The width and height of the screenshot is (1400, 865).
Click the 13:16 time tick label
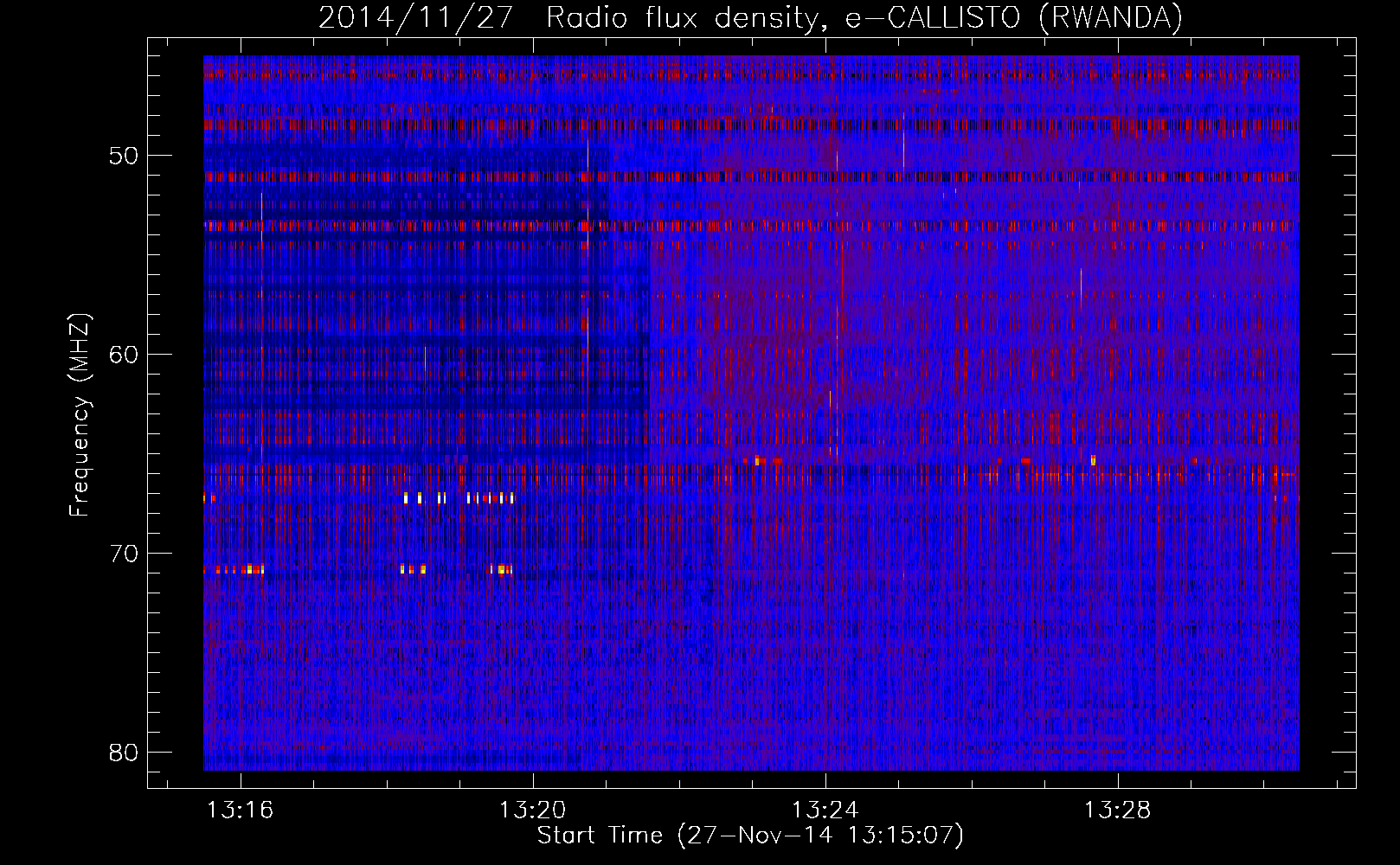click(241, 810)
